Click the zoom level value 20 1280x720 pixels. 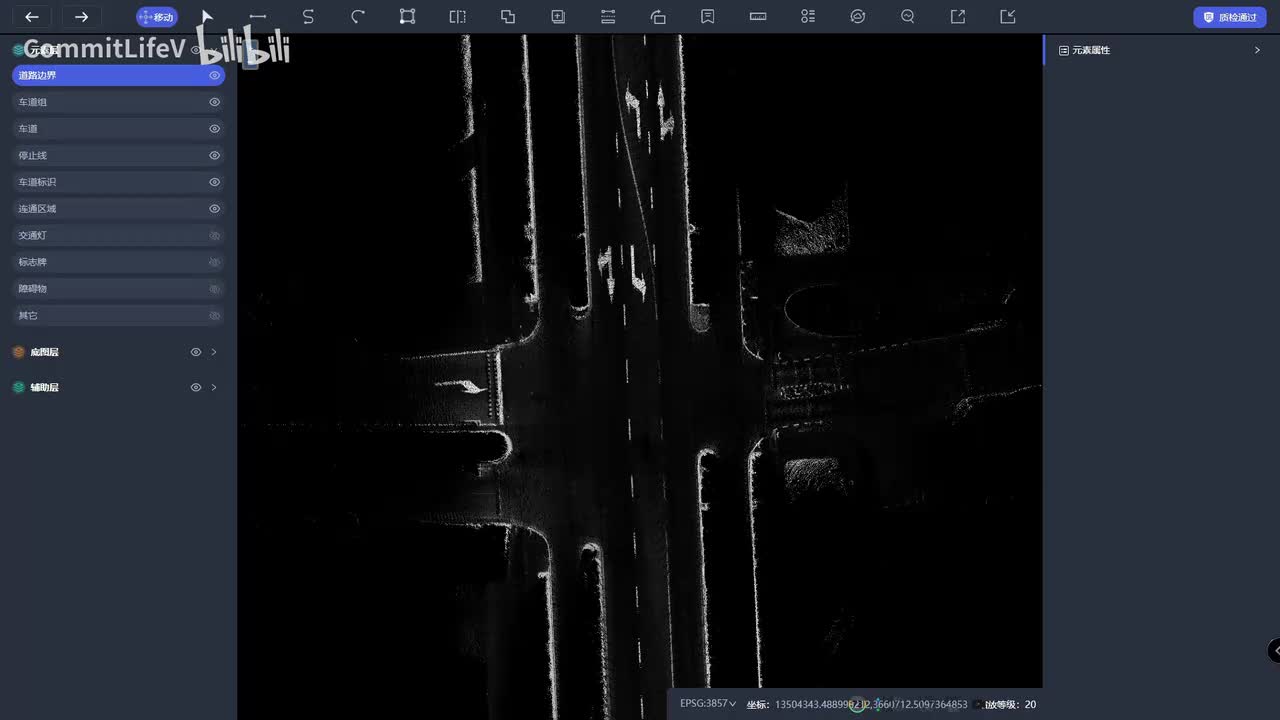[1030, 705]
